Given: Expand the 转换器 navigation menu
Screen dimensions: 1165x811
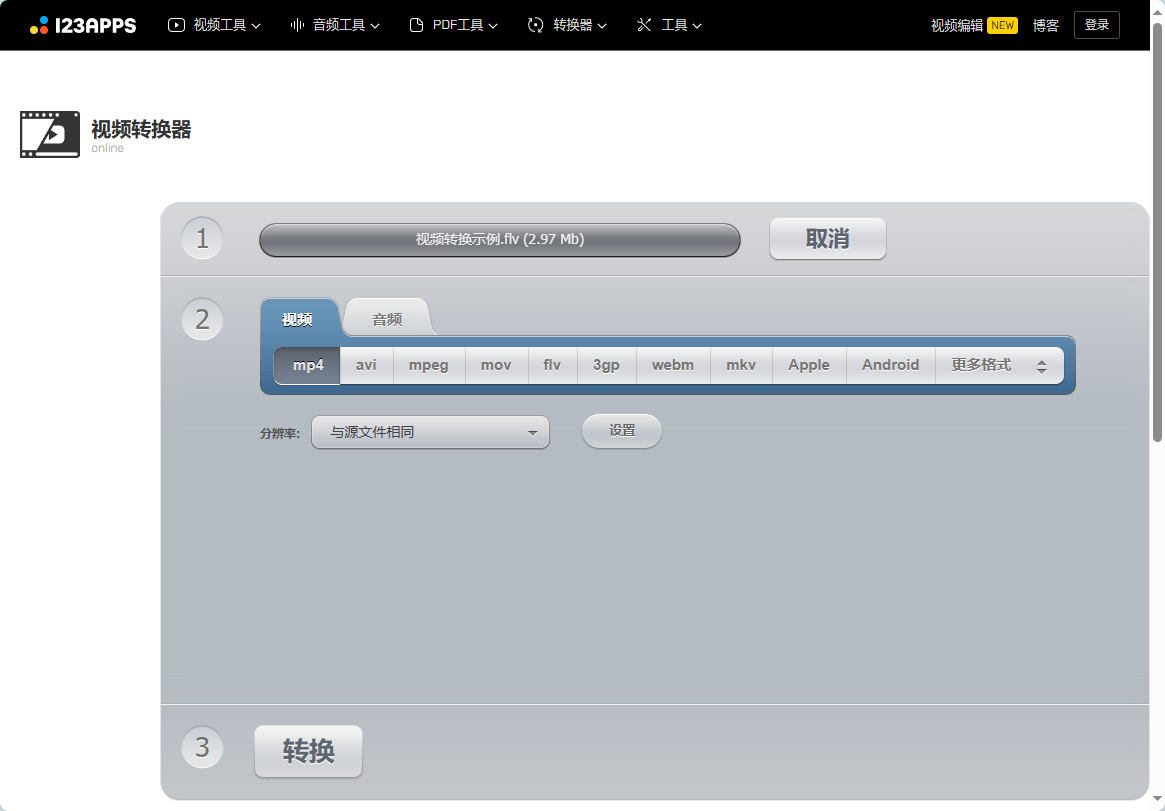Looking at the screenshot, I should [566, 24].
